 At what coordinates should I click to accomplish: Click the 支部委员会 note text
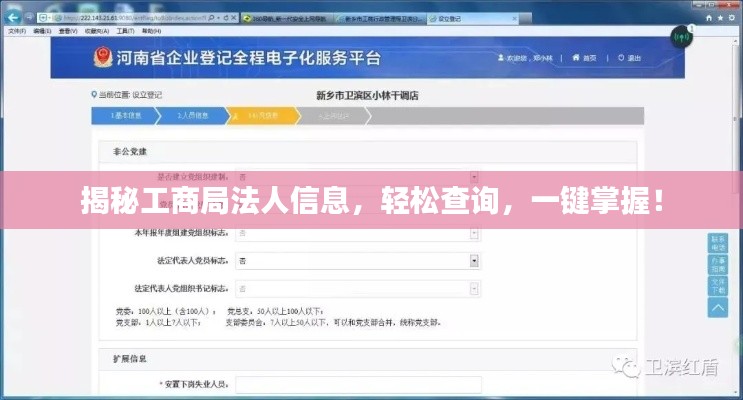(x=333, y=323)
